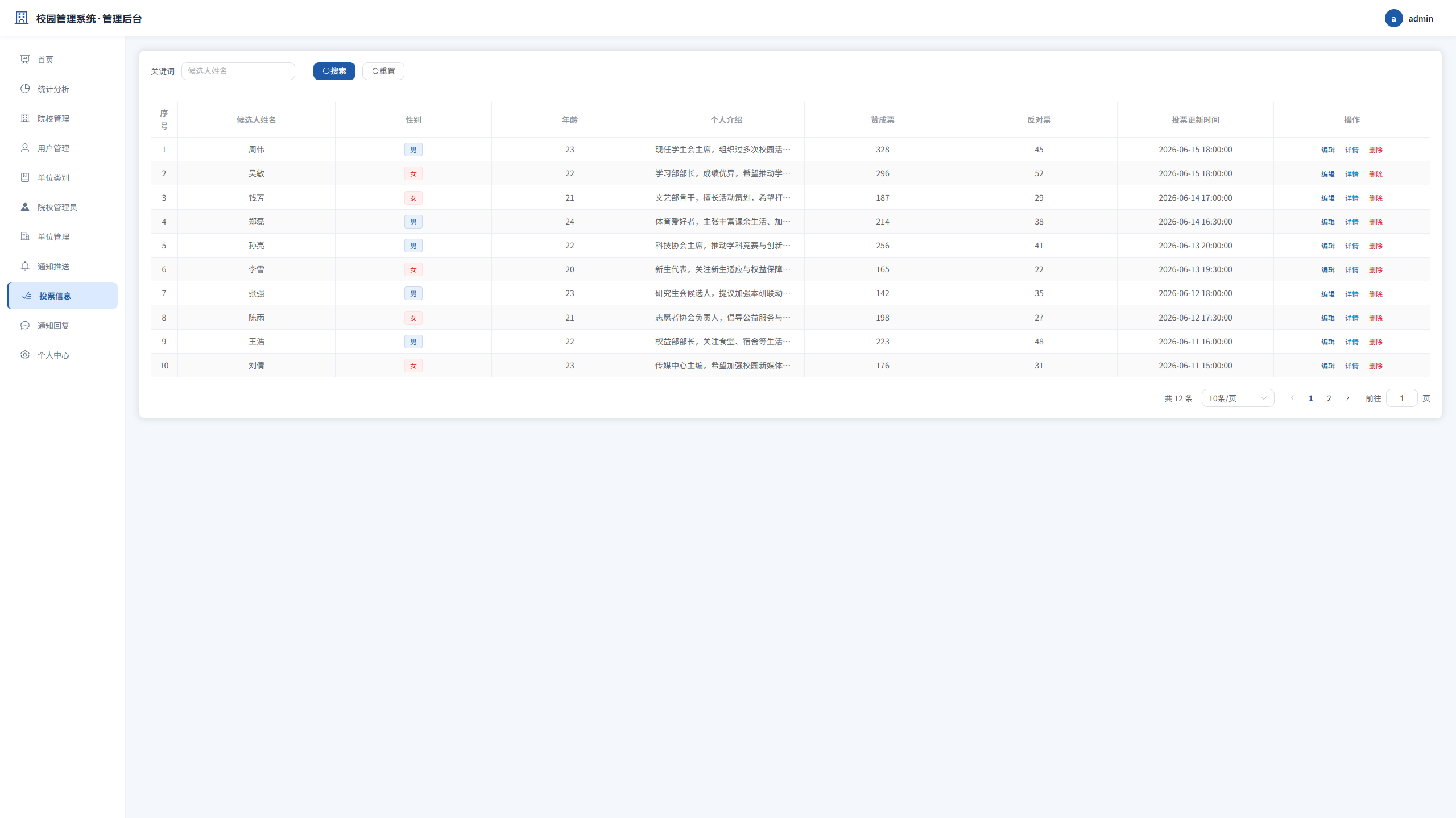Click the 用户管理 person icon

click(x=25, y=148)
